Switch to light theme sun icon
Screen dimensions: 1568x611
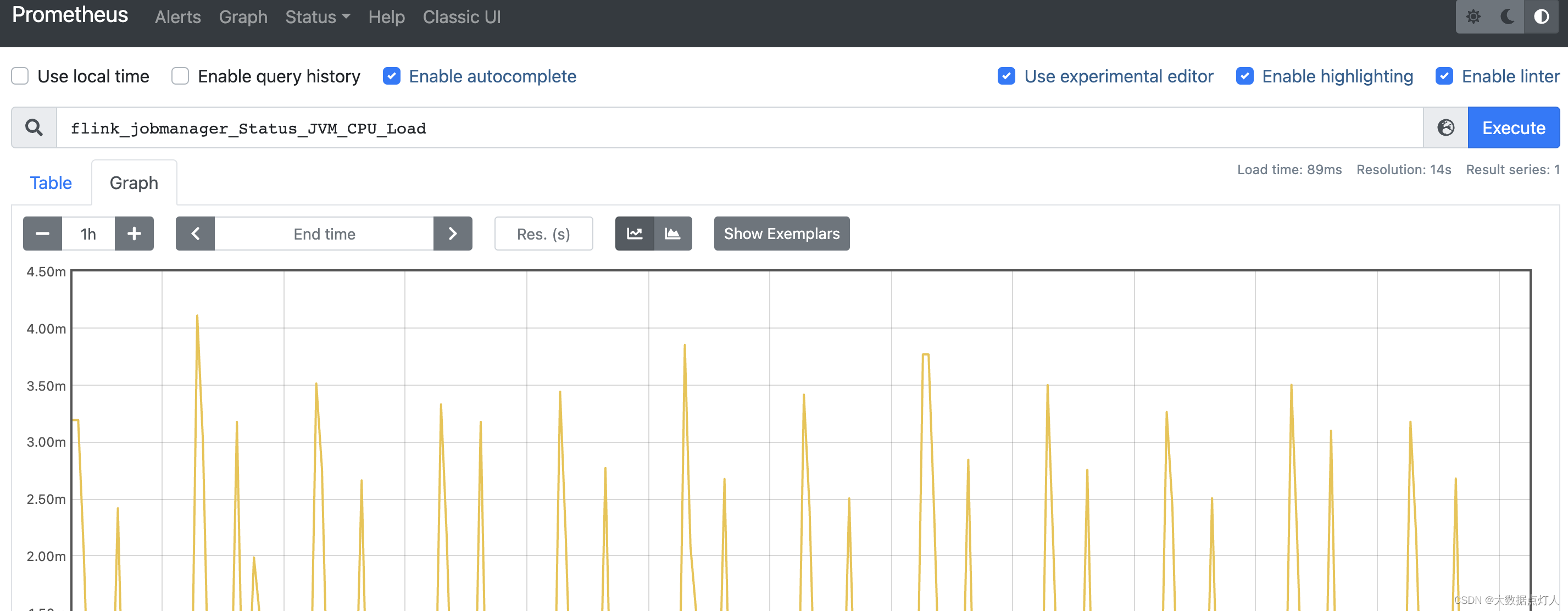tap(1473, 16)
